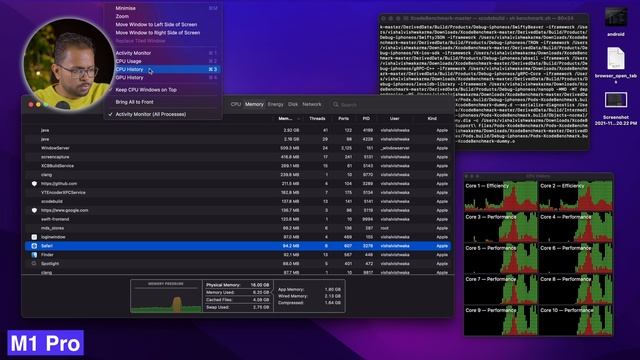
Task: Click the Spotlight magnifier icon in process list
Action: 34,264
